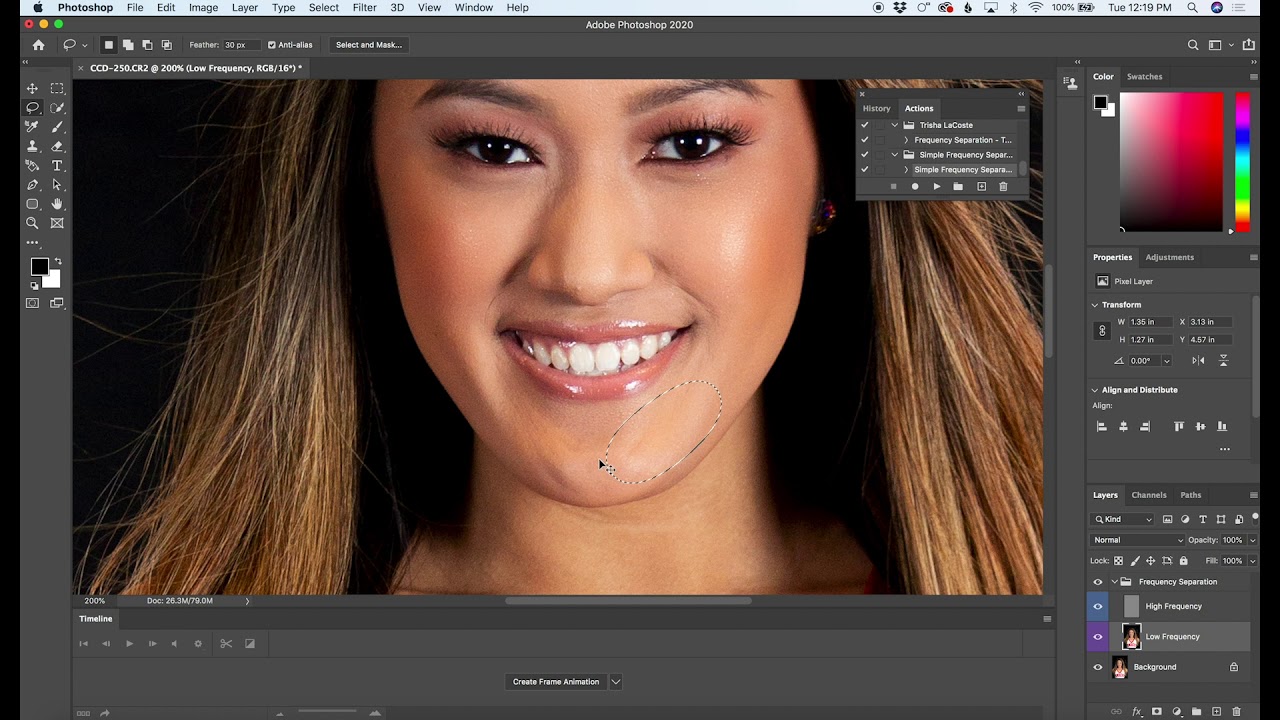The image size is (1280, 720).
Task: Hide the High Frequency layer
Action: pyautogui.click(x=1098, y=606)
